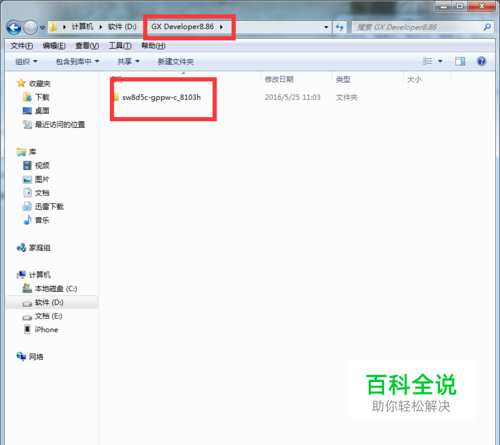The height and width of the screenshot is (445, 500).
Task: Open the view options dropdown arrow
Action: [x=440, y=61]
